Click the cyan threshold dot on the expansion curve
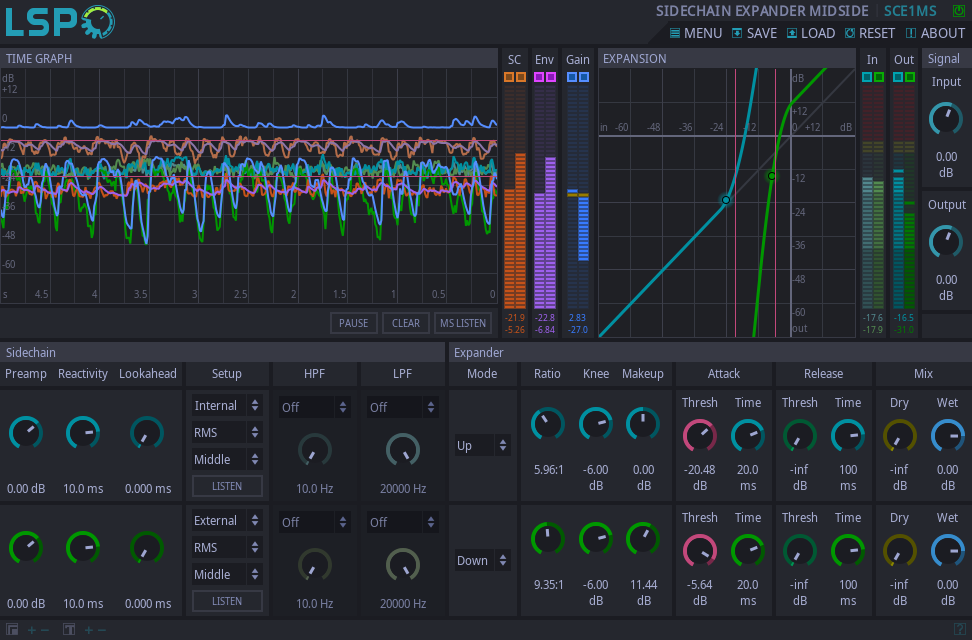 click(x=725, y=200)
